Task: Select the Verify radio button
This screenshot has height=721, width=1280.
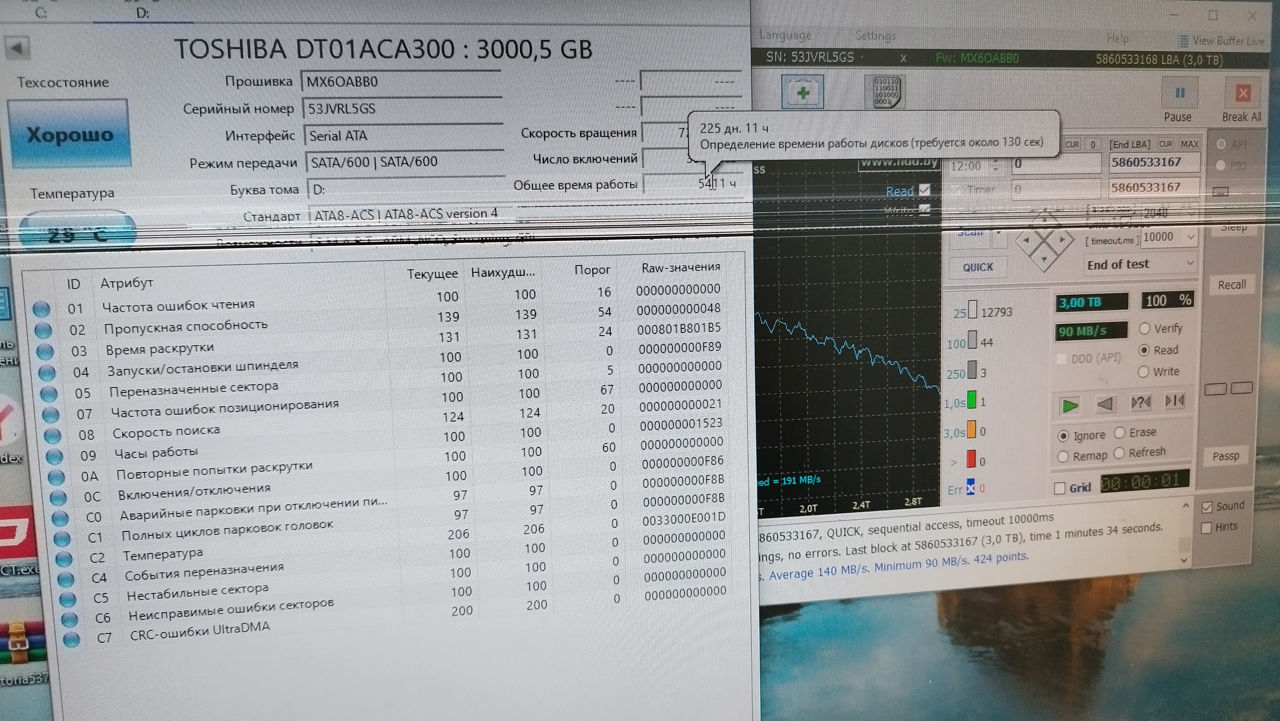Action: [1145, 328]
